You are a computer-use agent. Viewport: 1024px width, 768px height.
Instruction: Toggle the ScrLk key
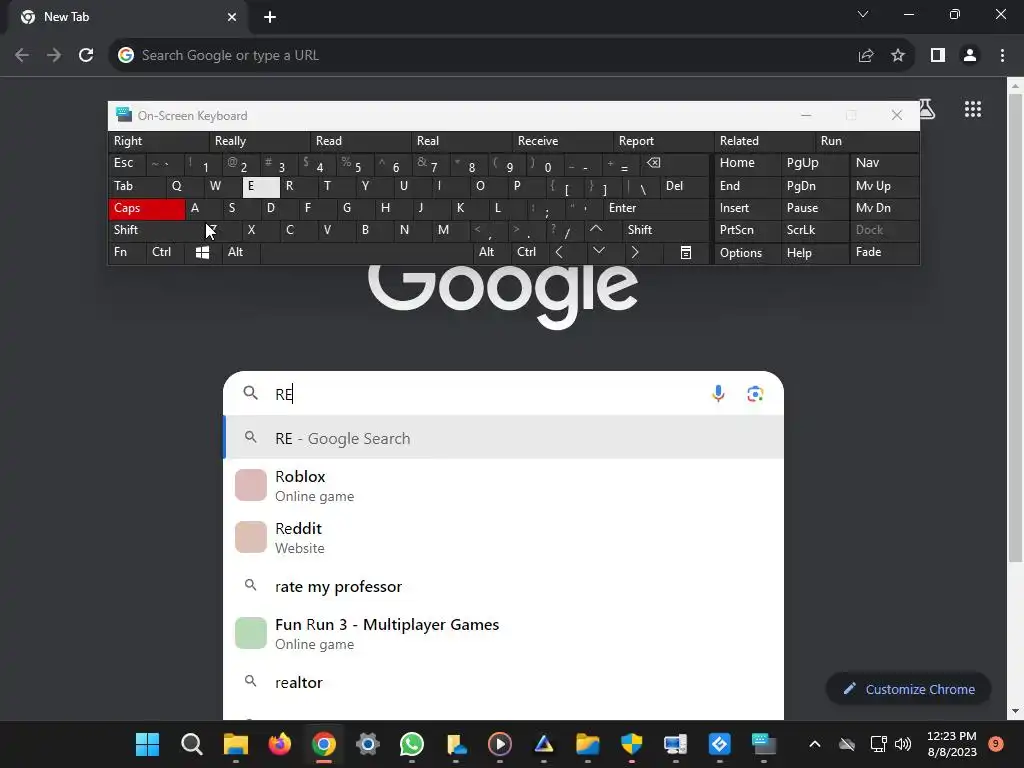pos(815,230)
